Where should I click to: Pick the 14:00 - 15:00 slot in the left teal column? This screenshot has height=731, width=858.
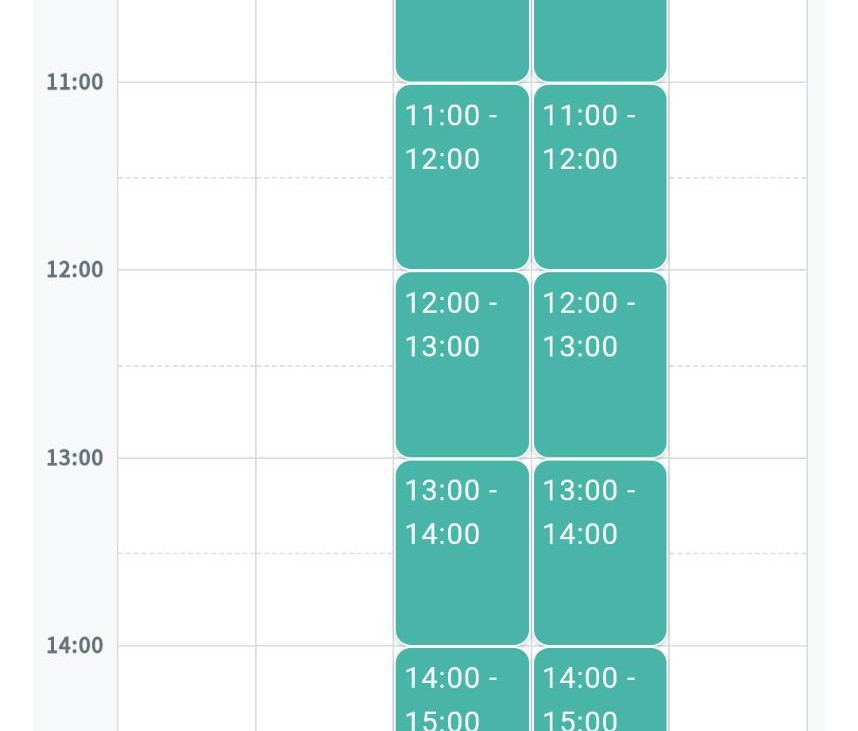462,689
